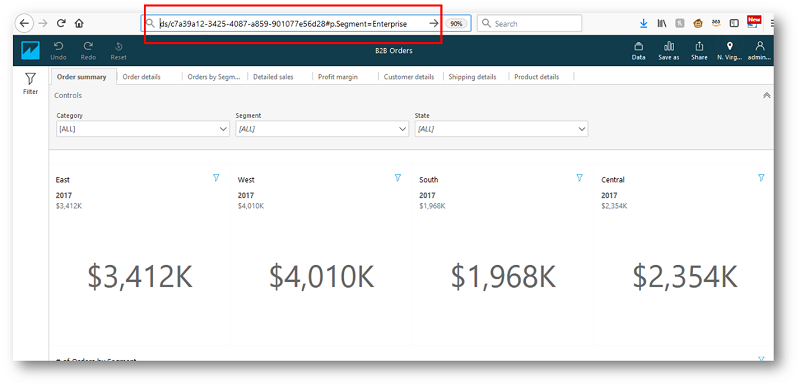
Task: Click the $2,354K Central KPI value
Action: [685, 277]
